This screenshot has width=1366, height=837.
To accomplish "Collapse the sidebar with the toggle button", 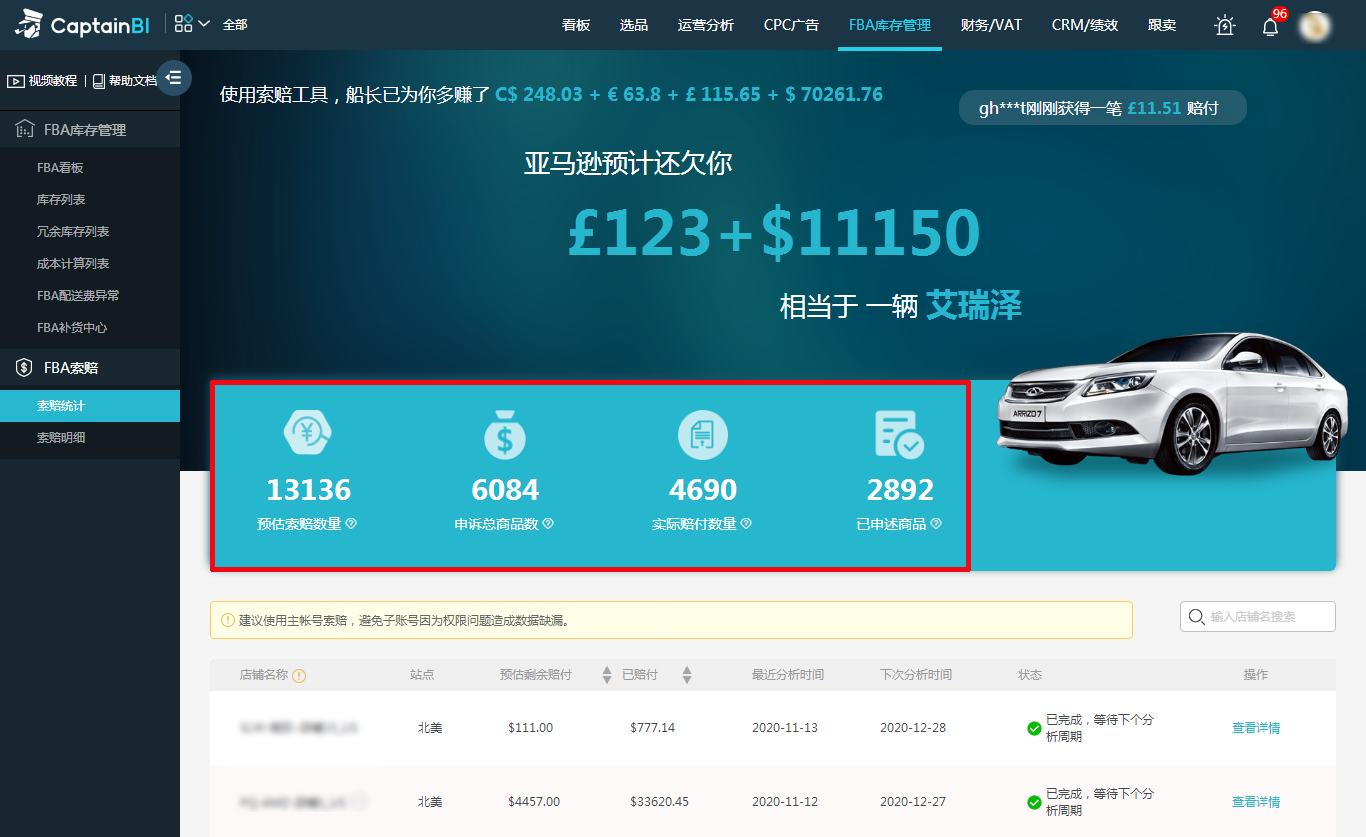I will click(x=174, y=78).
